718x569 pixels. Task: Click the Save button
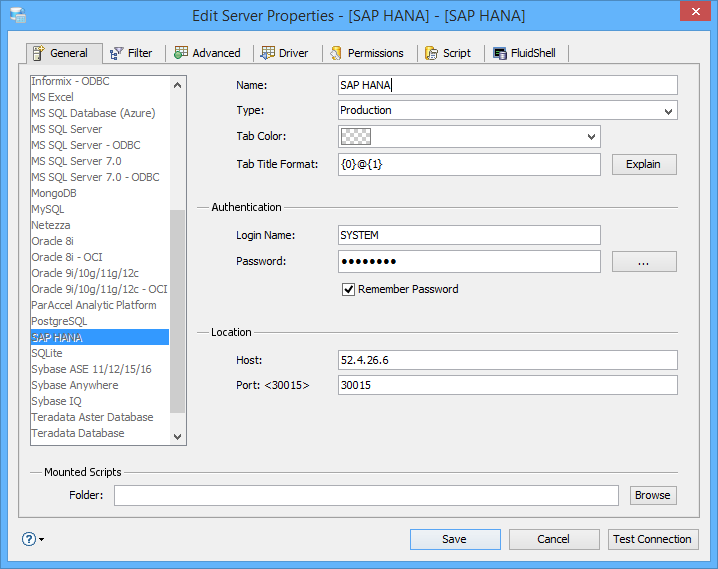click(455, 539)
